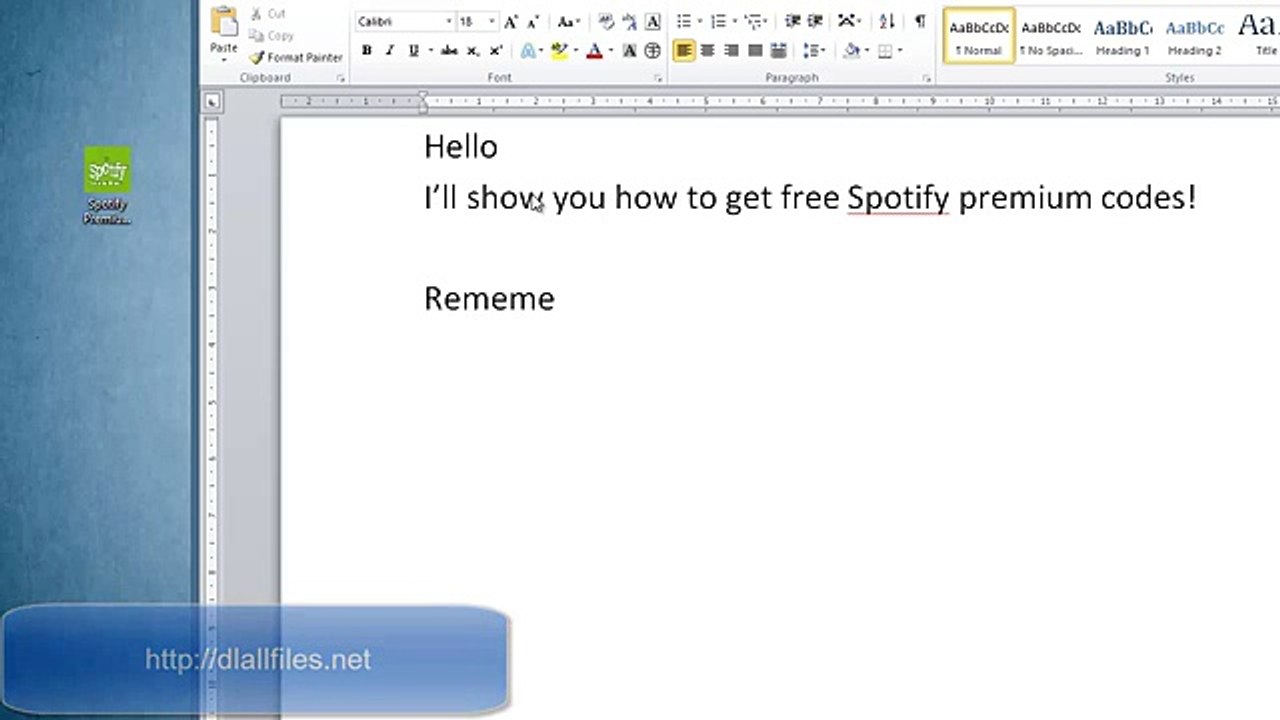Open the numbering library dropdown arrow
The height and width of the screenshot is (720, 1280).
pyautogui.click(x=734, y=21)
